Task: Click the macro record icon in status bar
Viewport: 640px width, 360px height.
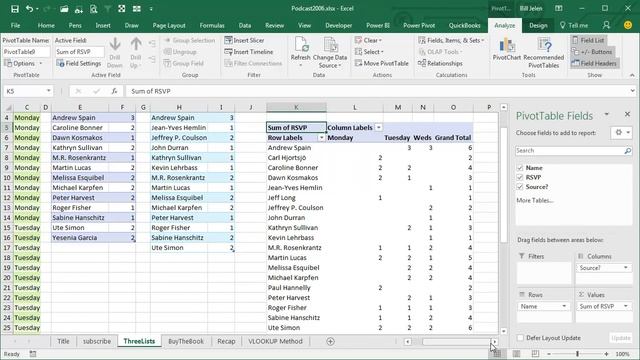Action: [x=33, y=354]
